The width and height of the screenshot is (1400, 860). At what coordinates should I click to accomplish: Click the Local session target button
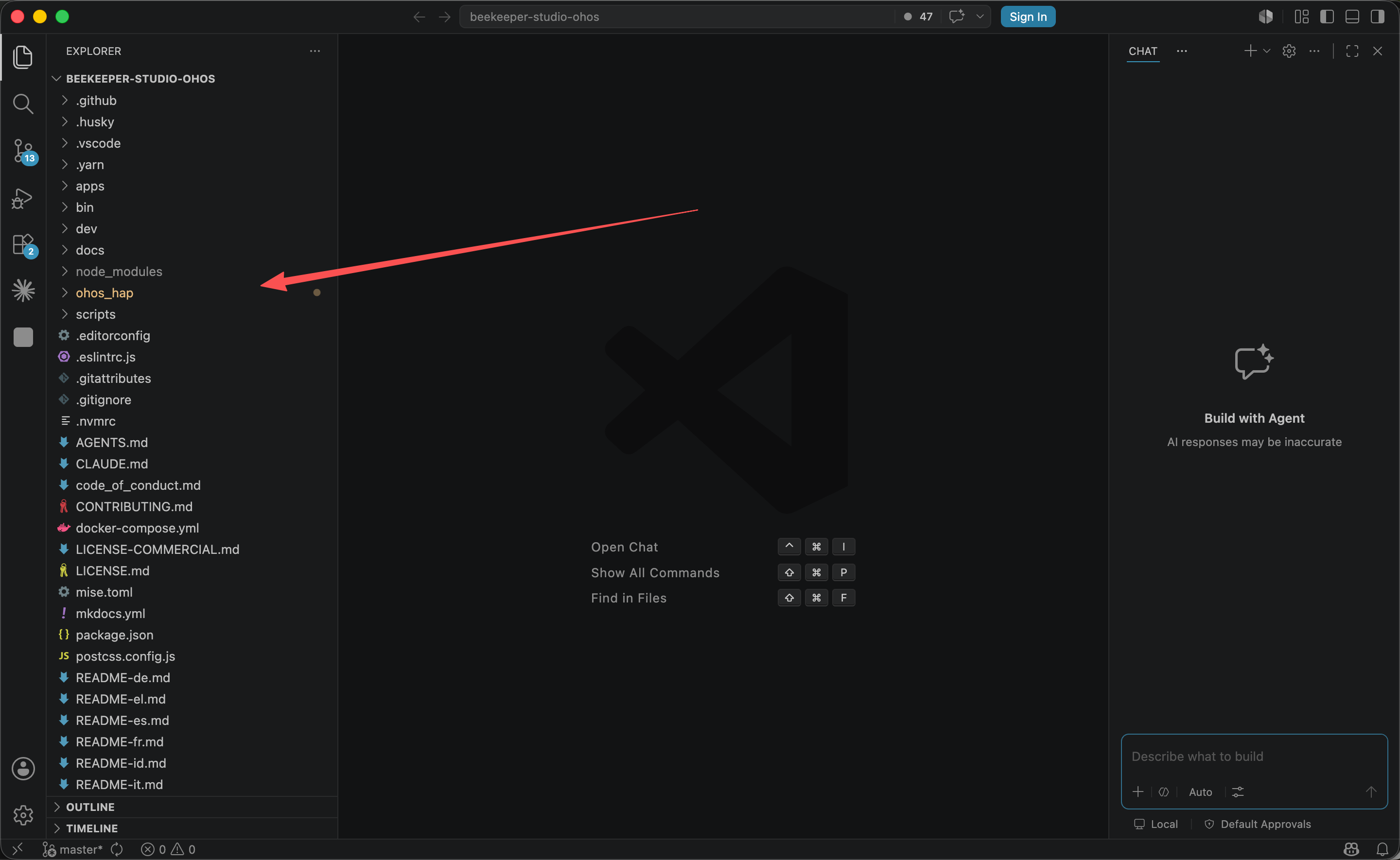click(1156, 824)
